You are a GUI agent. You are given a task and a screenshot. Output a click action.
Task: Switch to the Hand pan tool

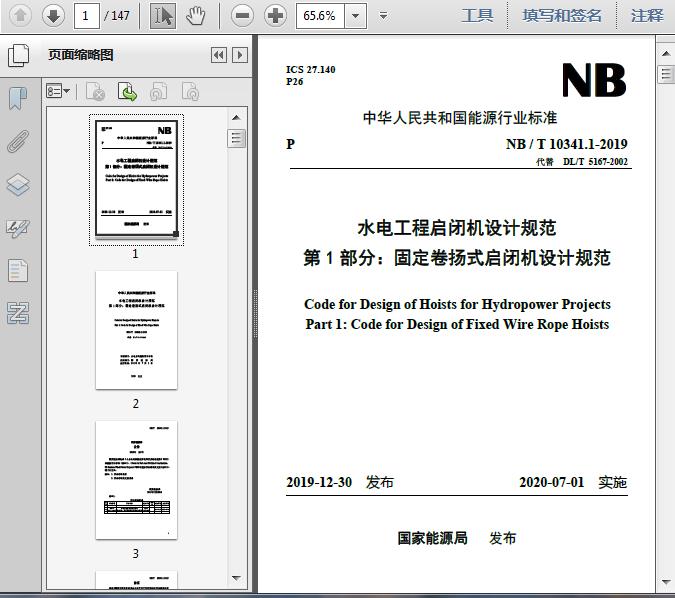[196, 15]
